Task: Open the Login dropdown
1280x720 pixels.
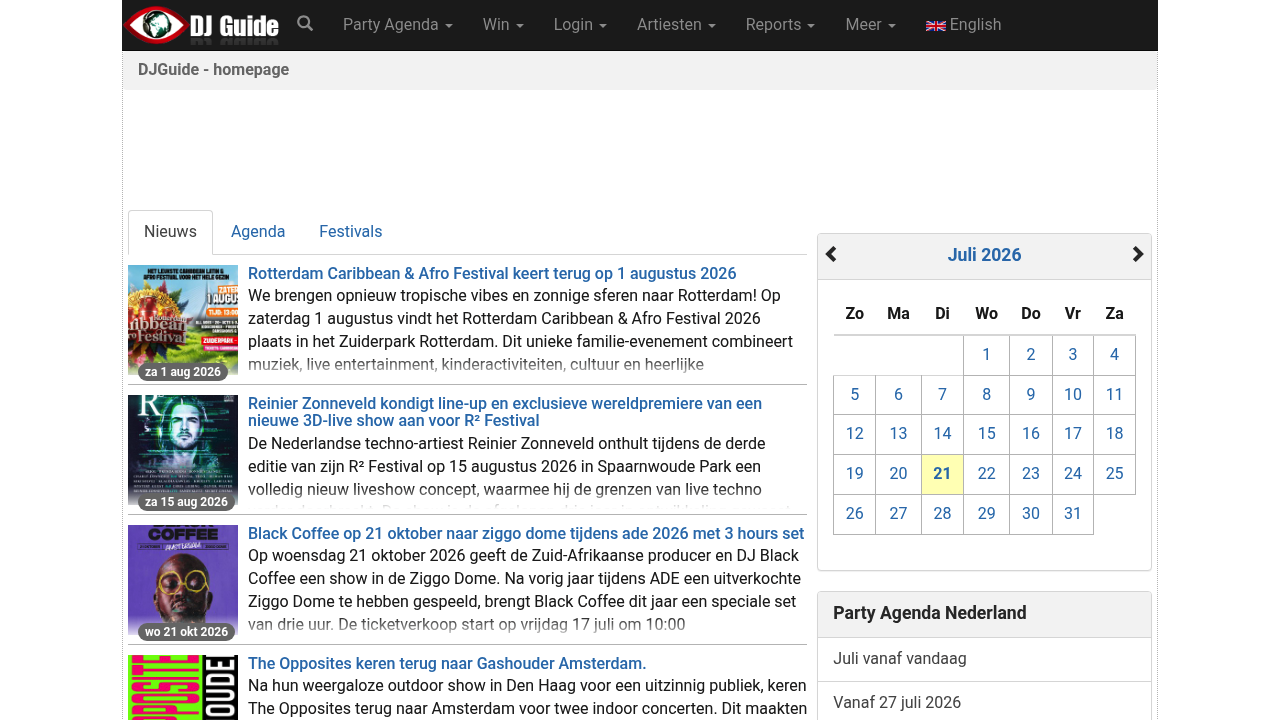Action: pos(580,25)
